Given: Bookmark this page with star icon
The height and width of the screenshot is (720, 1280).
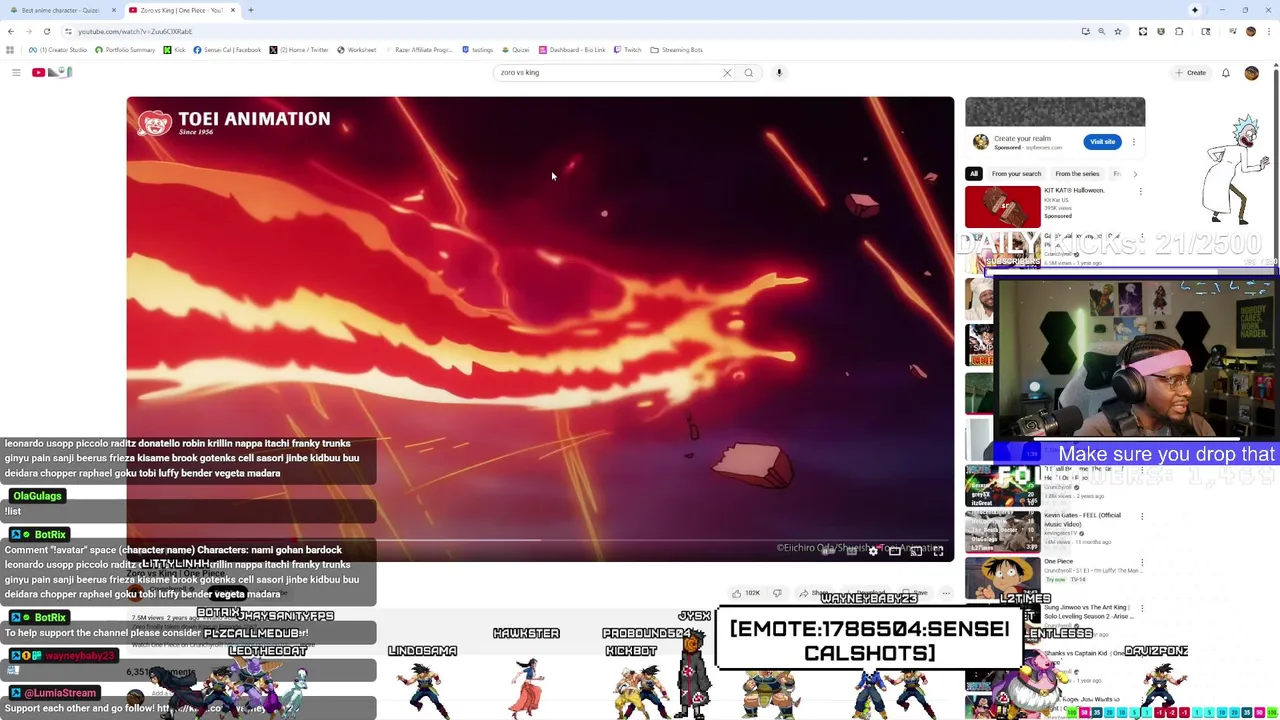Looking at the screenshot, I should (x=1118, y=31).
